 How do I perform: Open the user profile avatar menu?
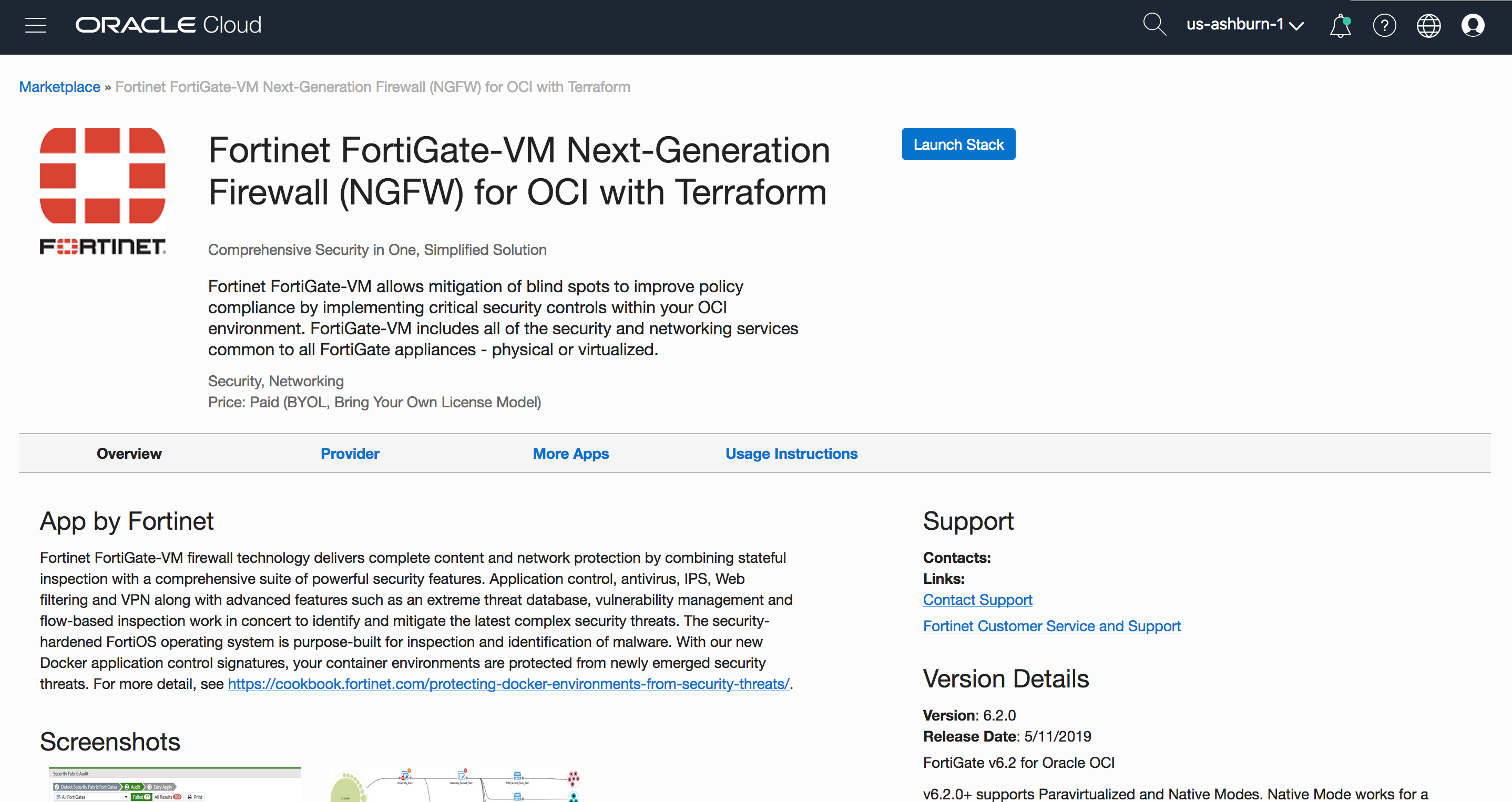point(1472,26)
